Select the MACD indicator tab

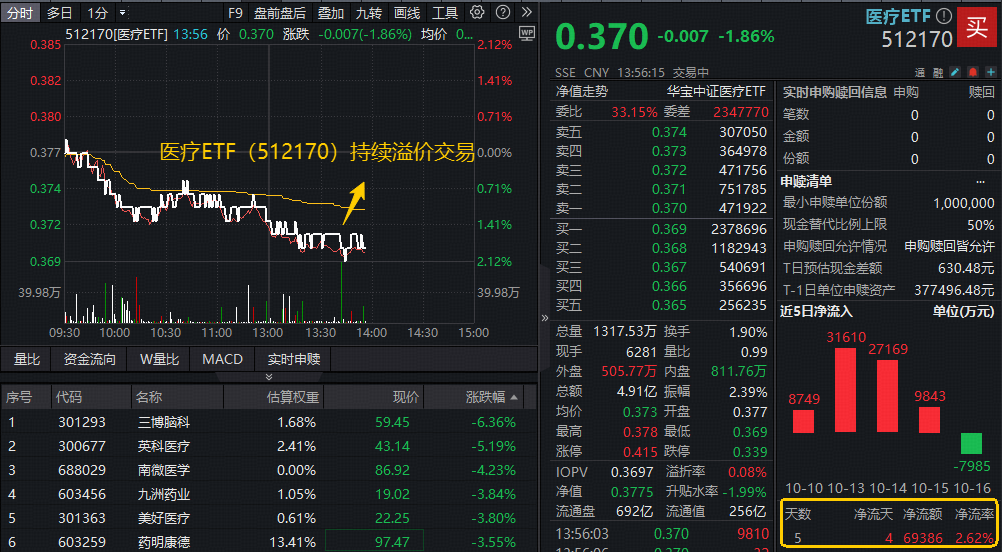click(222, 359)
